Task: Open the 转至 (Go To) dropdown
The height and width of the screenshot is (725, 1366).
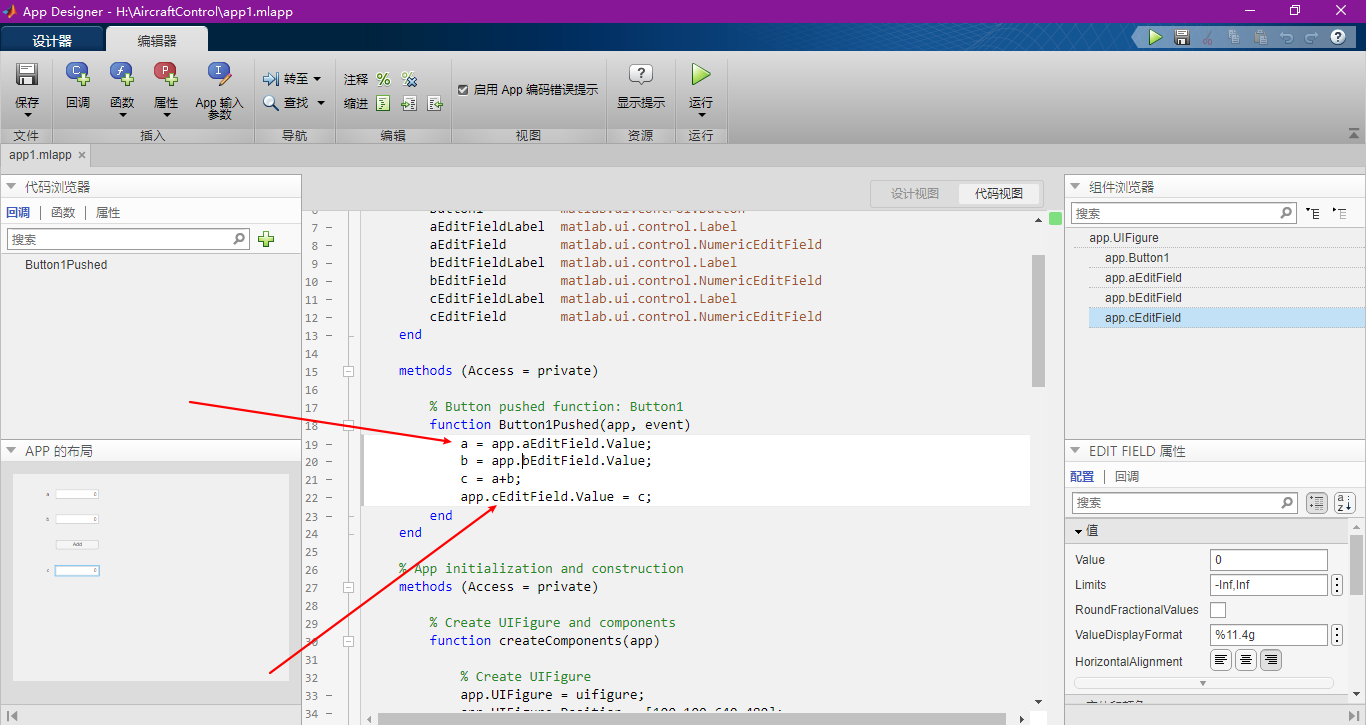Action: tap(317, 79)
